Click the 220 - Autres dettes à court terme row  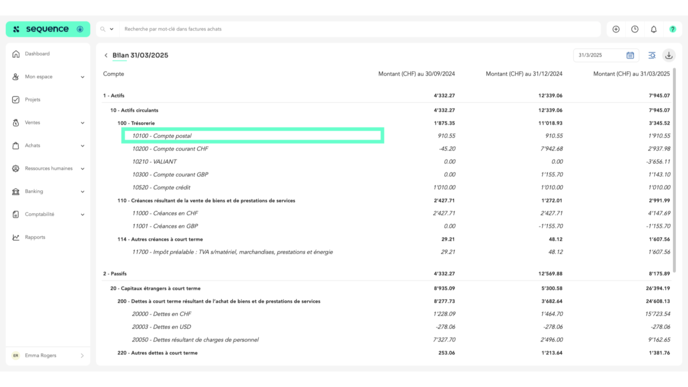pos(387,353)
